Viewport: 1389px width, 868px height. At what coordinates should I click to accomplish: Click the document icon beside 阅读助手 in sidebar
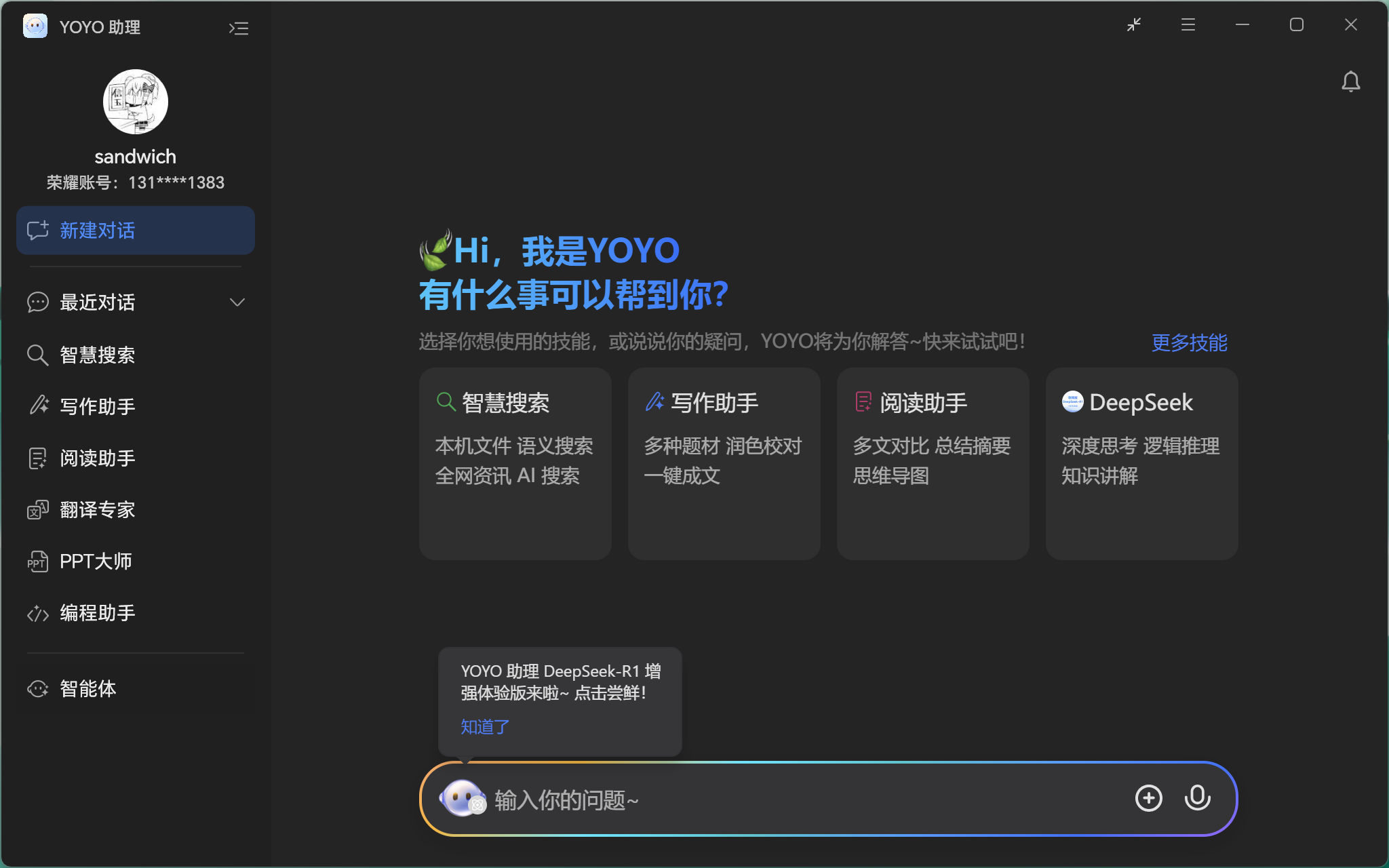point(38,458)
